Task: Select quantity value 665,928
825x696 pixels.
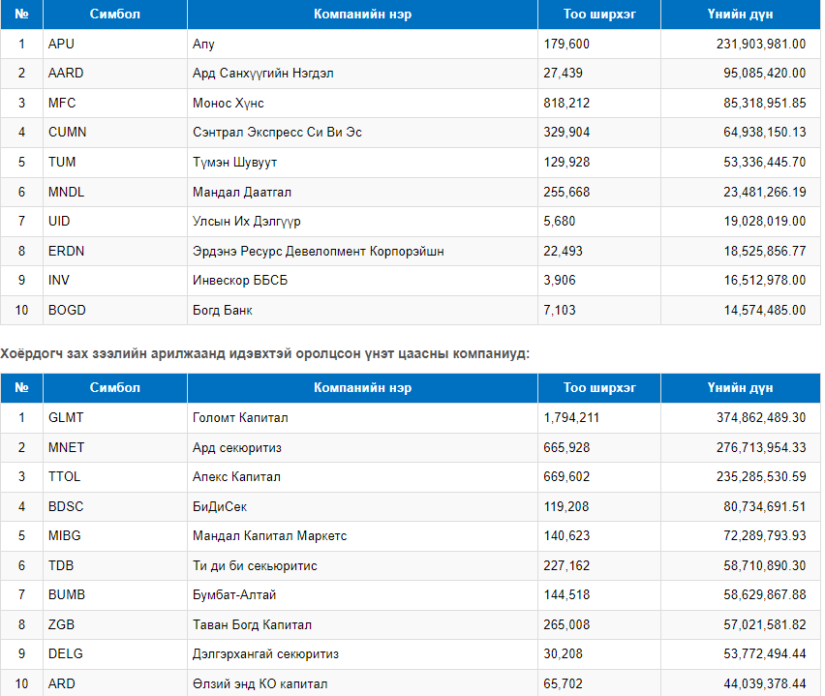Action: (566, 448)
